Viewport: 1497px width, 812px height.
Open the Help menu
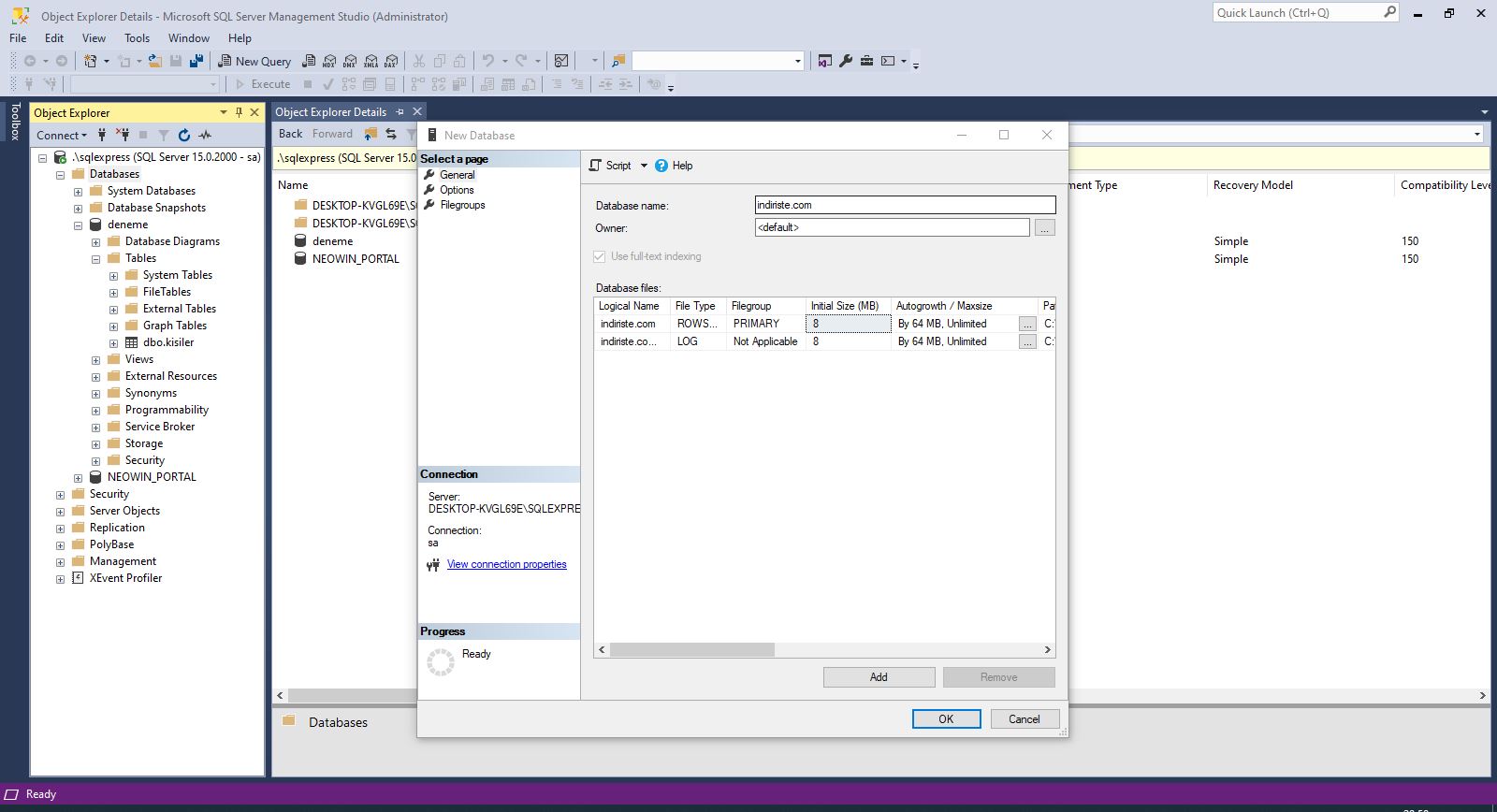coord(240,38)
